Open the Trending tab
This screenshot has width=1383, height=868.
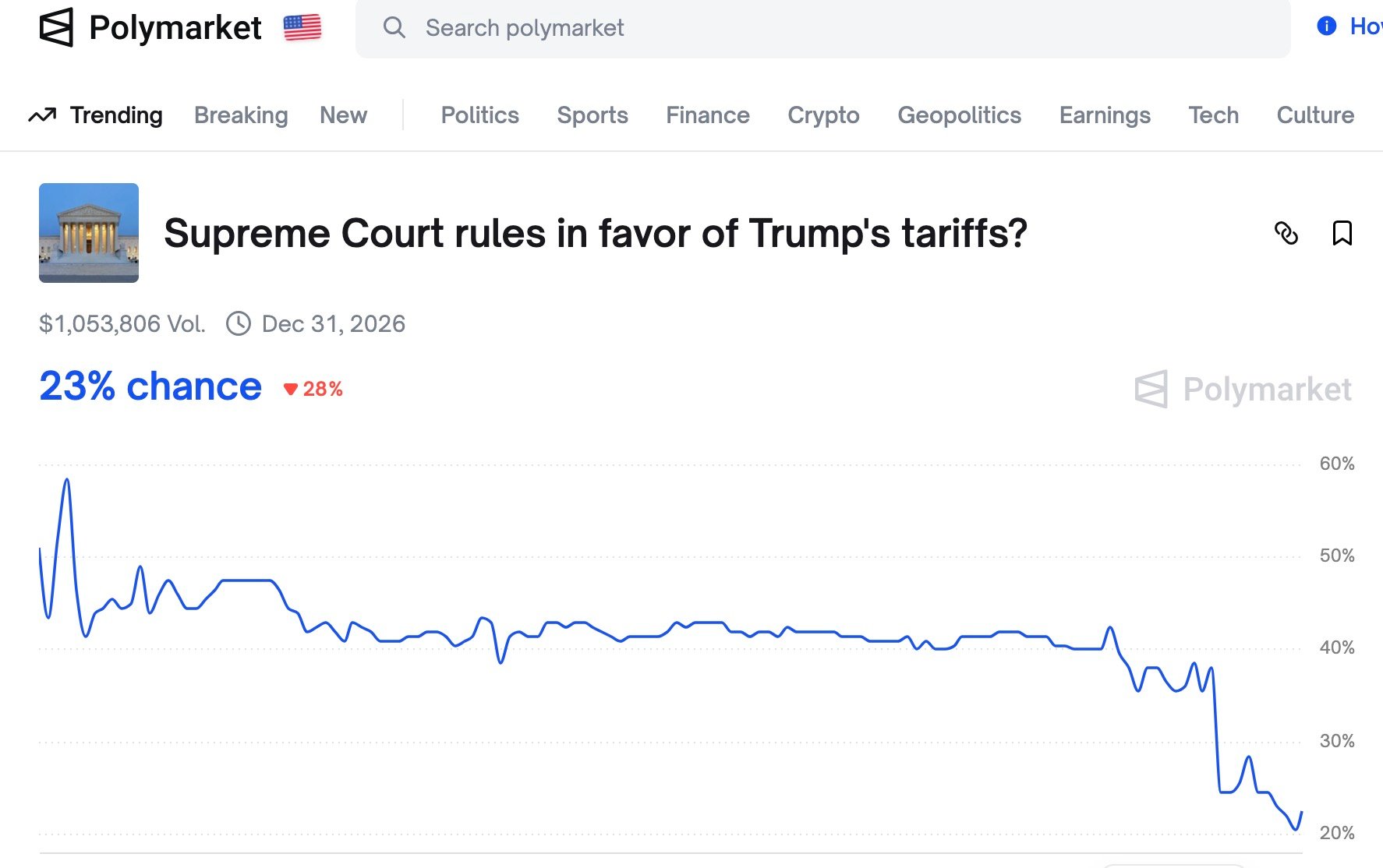click(x=116, y=115)
